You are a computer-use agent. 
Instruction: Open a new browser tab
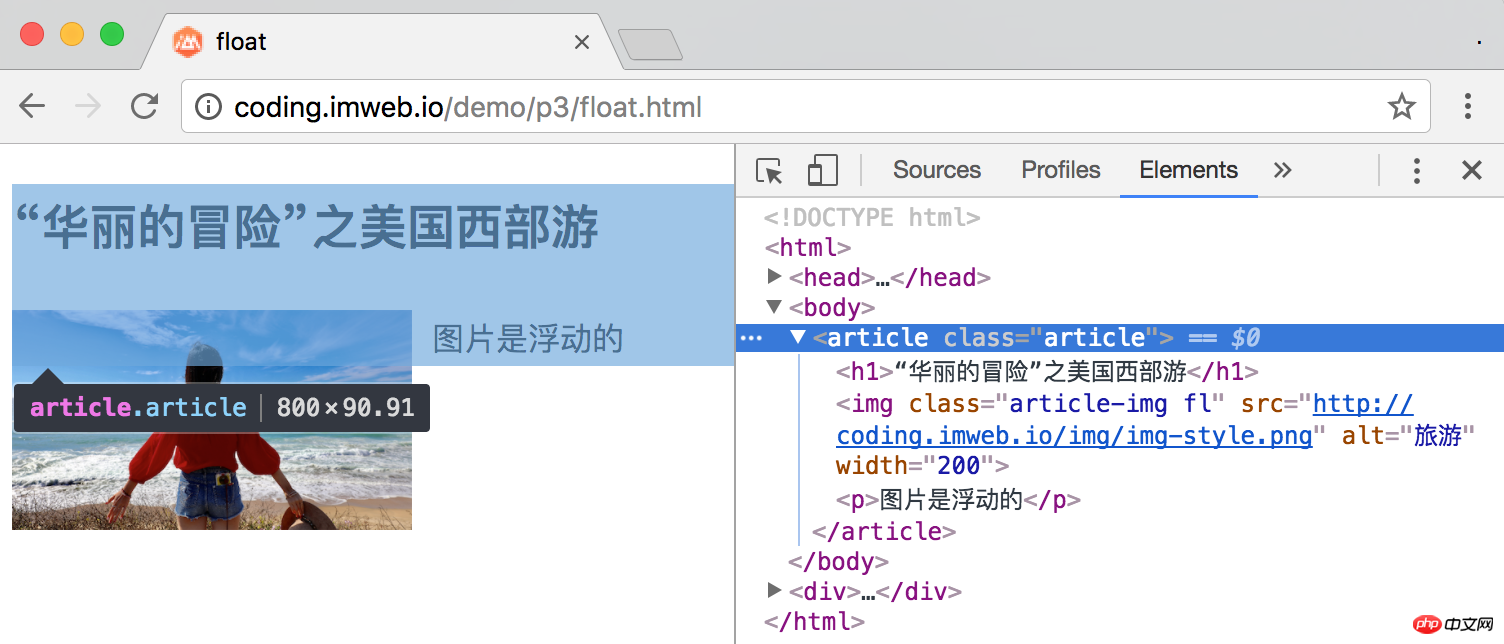click(650, 44)
